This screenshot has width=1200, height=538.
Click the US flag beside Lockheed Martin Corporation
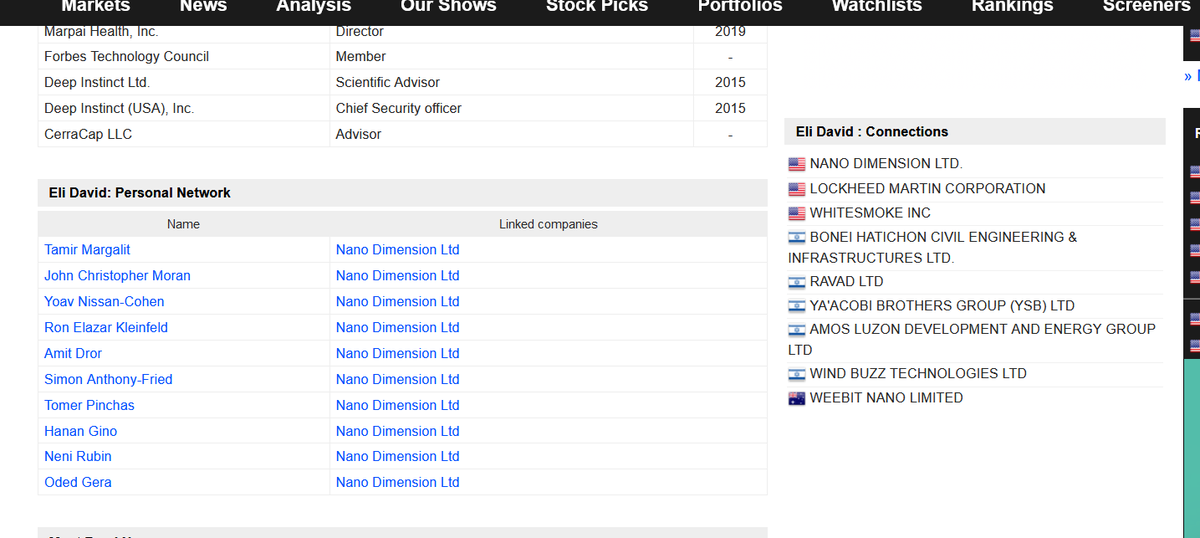point(797,189)
